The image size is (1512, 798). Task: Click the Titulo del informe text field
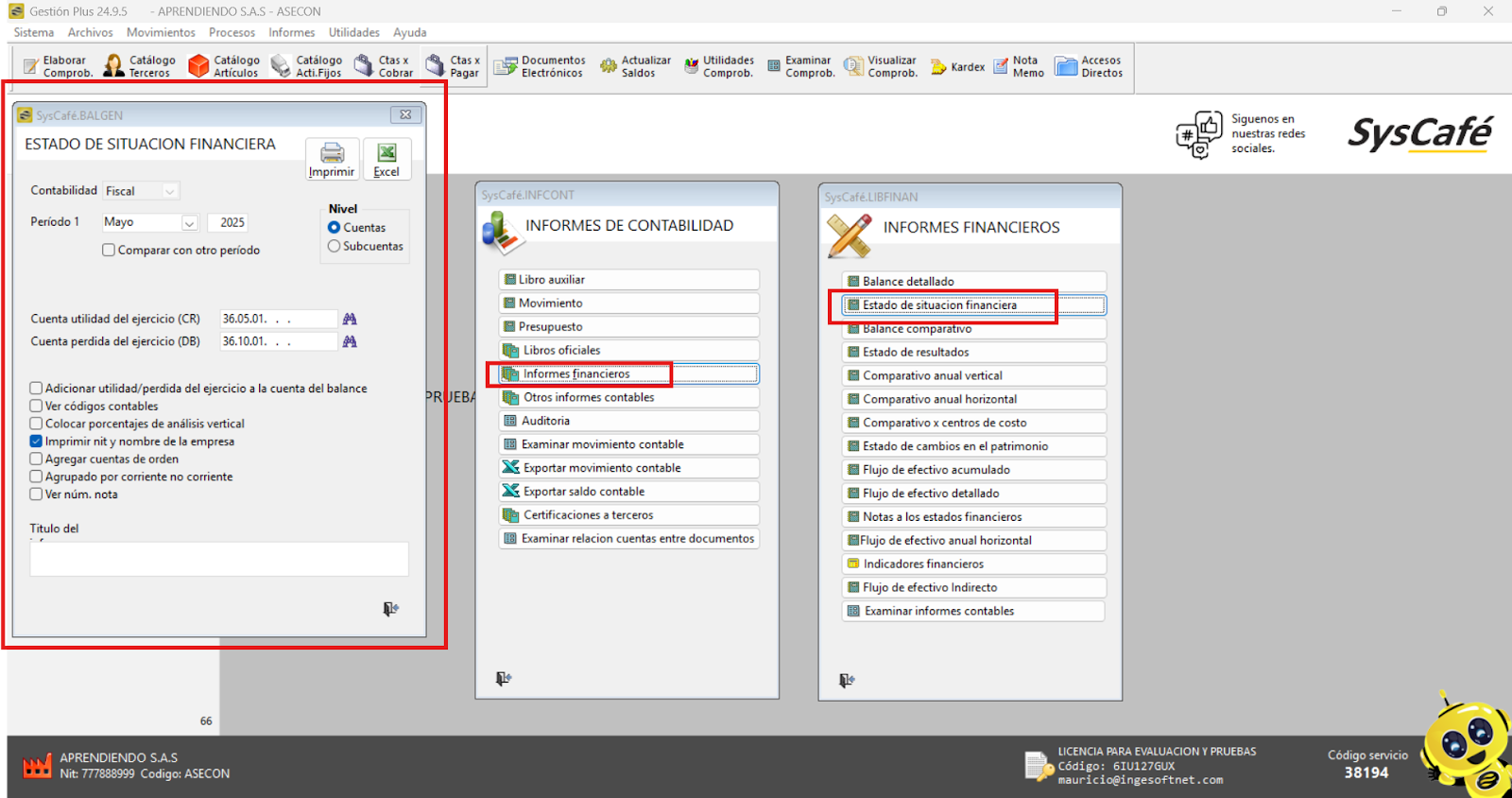219,559
